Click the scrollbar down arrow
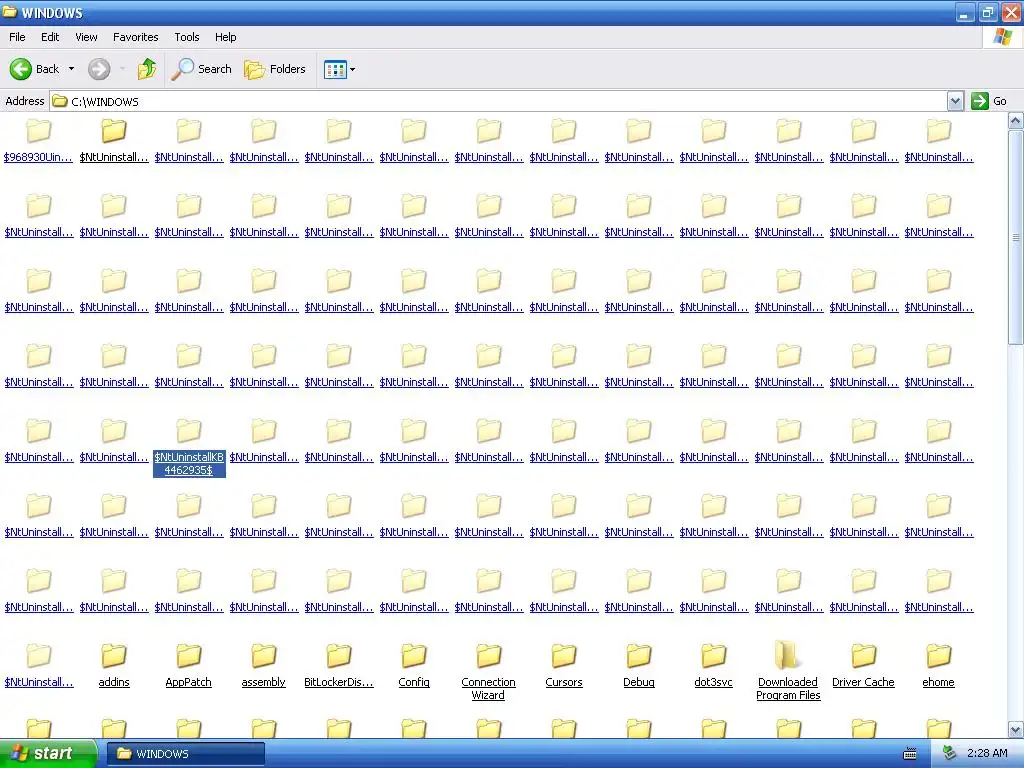The image size is (1024, 768). click(x=1016, y=729)
